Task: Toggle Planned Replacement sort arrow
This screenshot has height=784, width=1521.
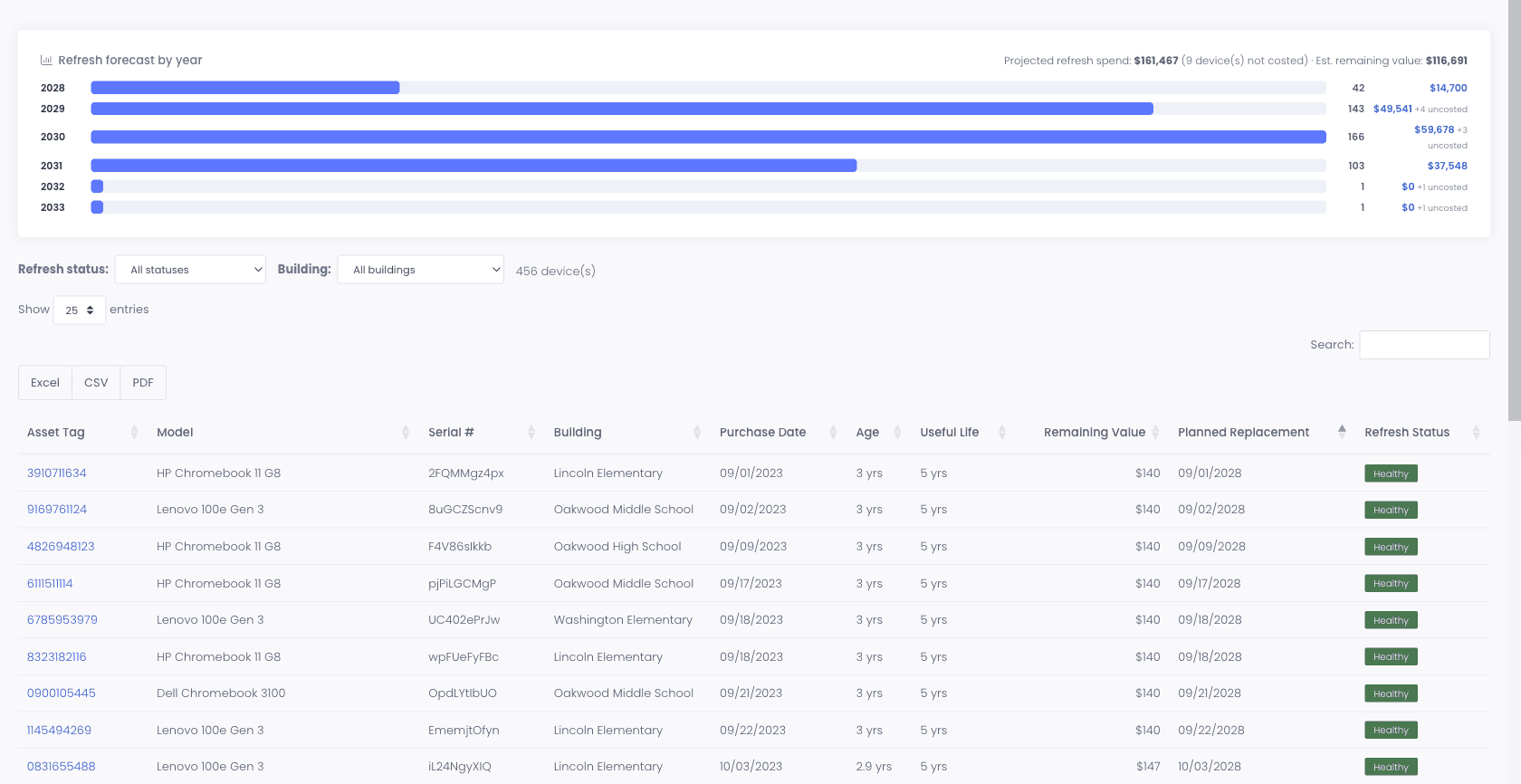Action: (1342, 433)
